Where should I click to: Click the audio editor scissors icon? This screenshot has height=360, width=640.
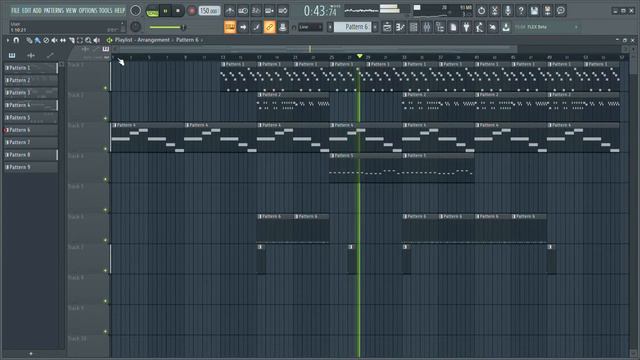coord(495,11)
